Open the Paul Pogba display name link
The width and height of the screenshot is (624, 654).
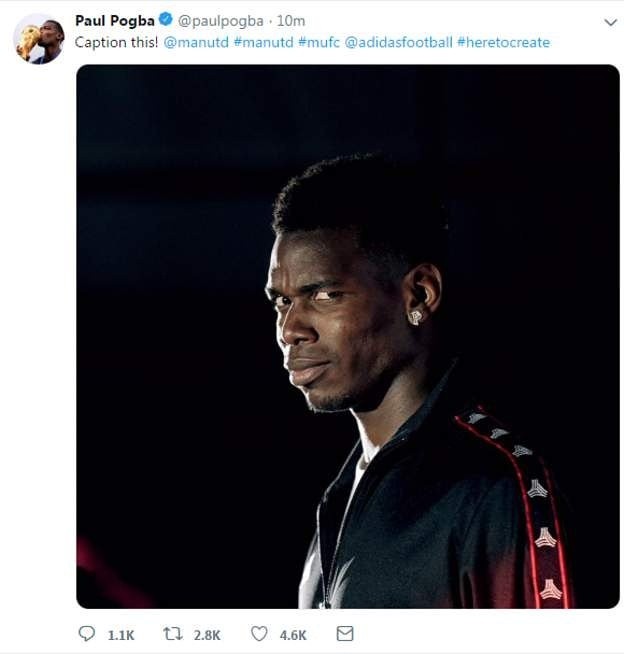tap(115, 21)
